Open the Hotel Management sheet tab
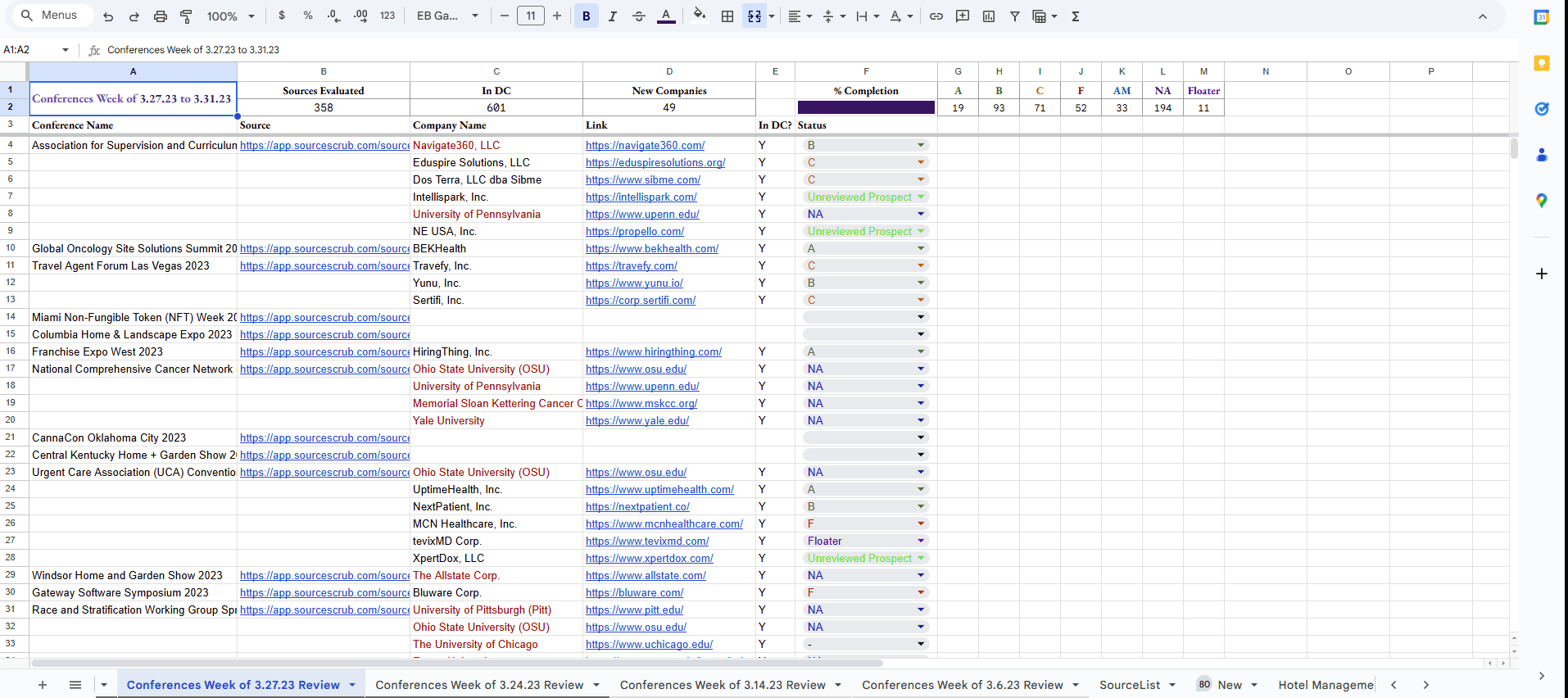1568x698 pixels. [x=1326, y=685]
